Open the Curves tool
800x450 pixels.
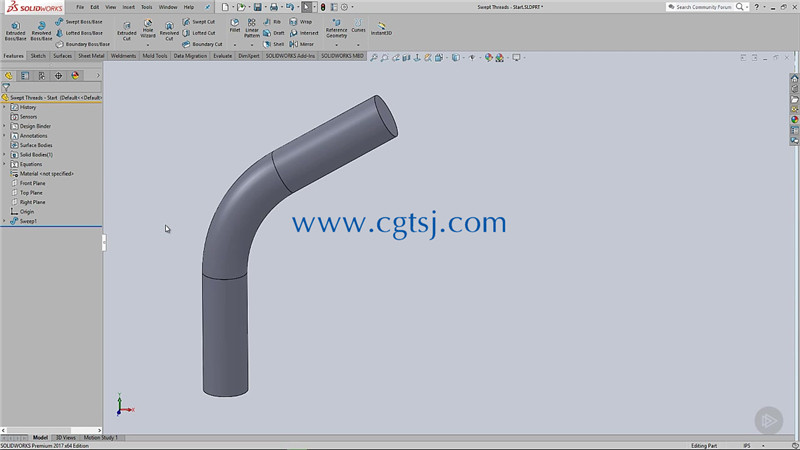click(x=358, y=26)
